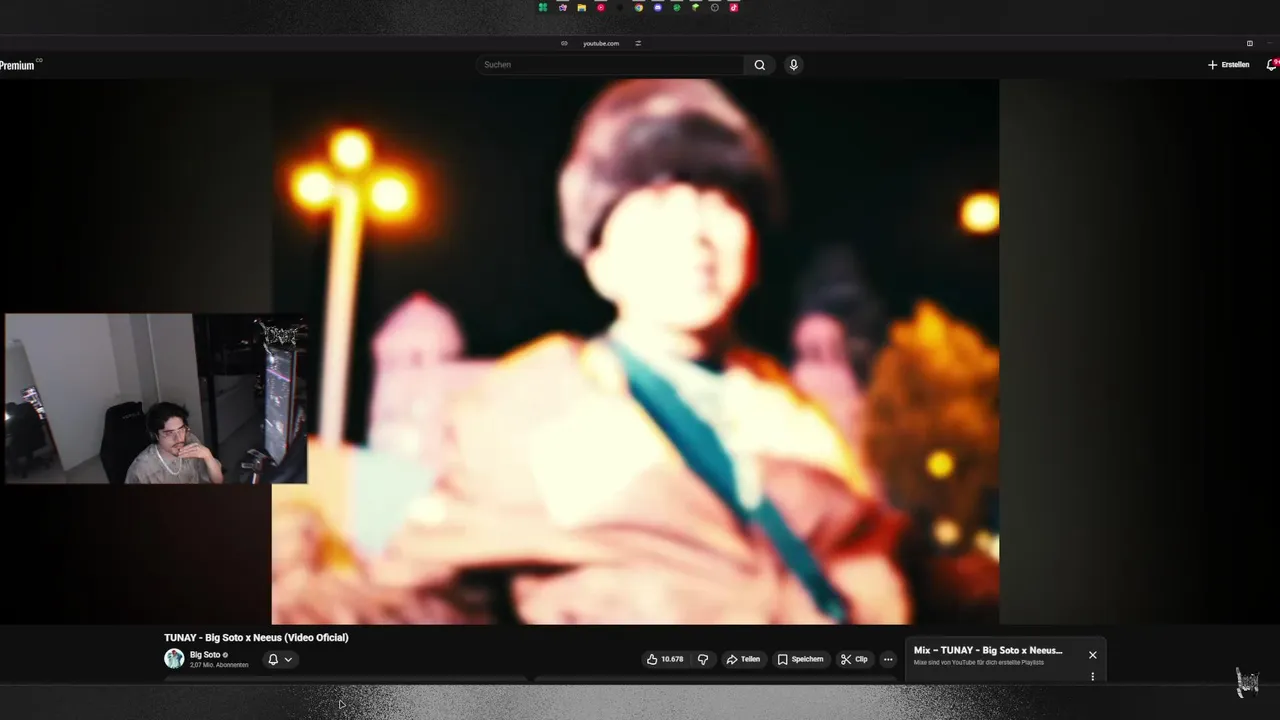Open the green circular app in dock
Screen dimensions: 1280x720
[x=677, y=7]
